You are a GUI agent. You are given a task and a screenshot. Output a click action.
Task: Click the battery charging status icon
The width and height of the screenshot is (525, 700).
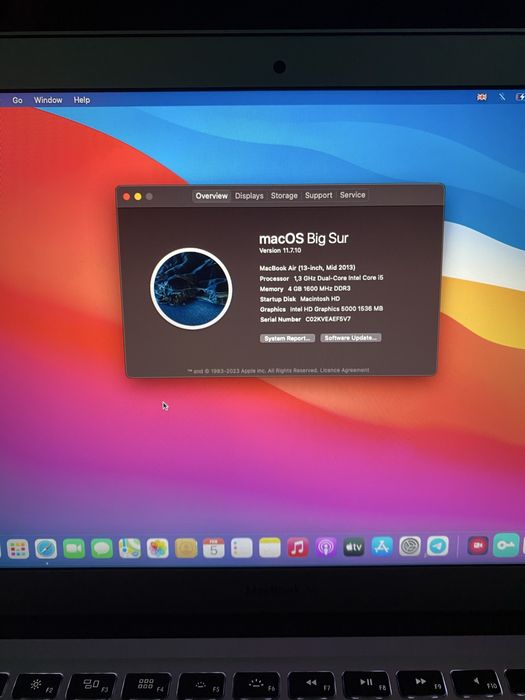pyautogui.click(x=520, y=97)
